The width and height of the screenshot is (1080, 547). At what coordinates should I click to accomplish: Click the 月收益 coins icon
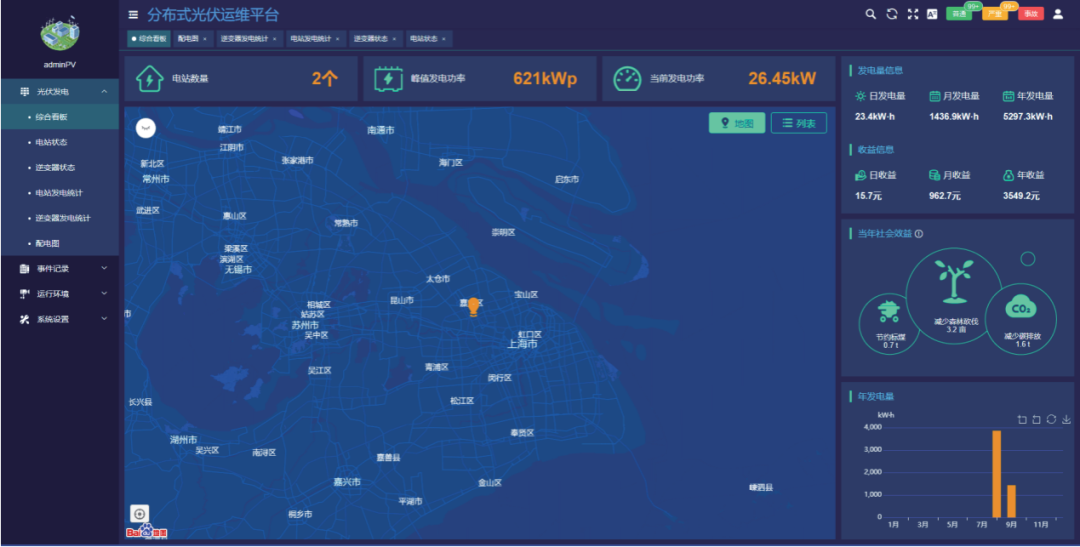[x=935, y=176]
